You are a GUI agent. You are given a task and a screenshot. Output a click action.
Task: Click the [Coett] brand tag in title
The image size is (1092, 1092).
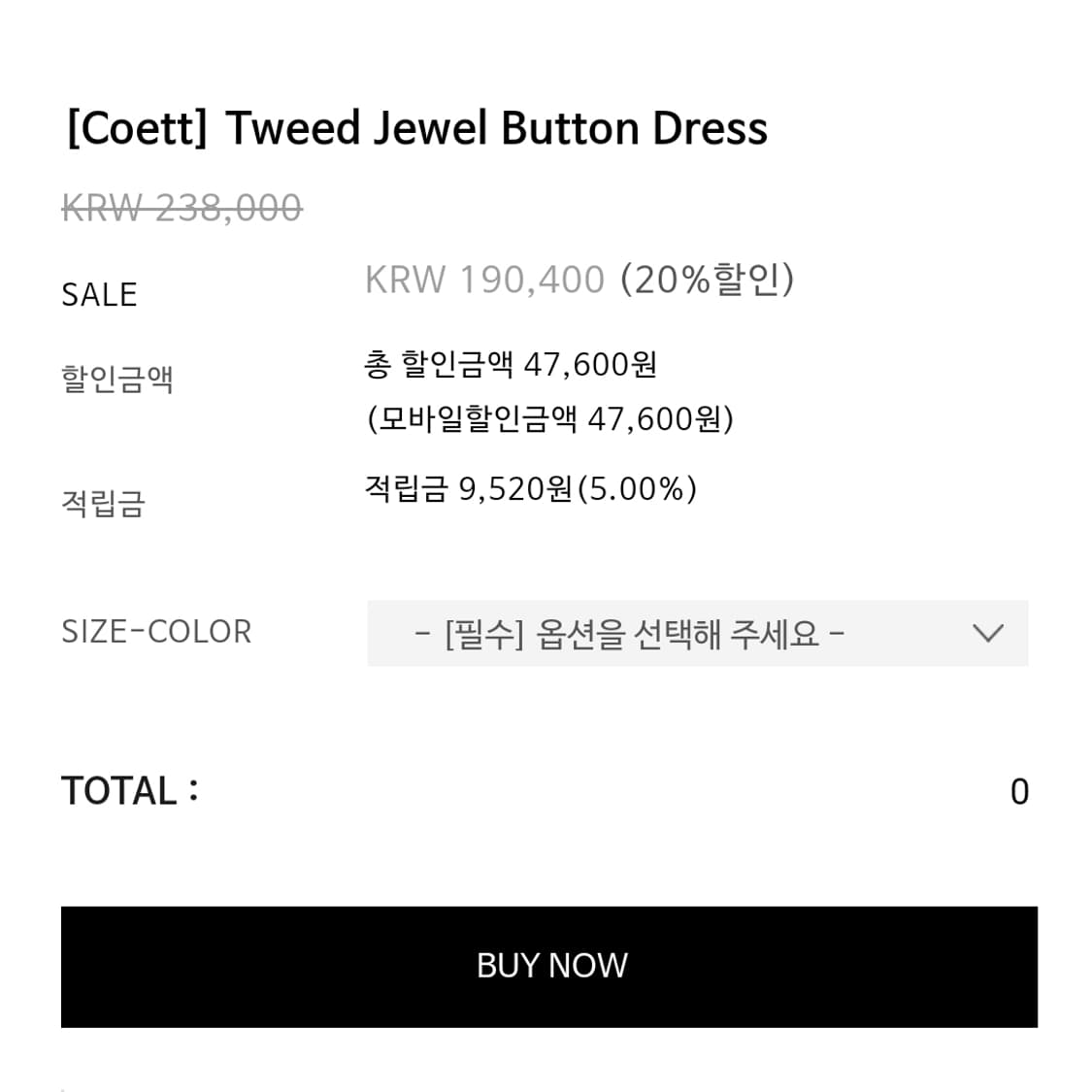(137, 129)
